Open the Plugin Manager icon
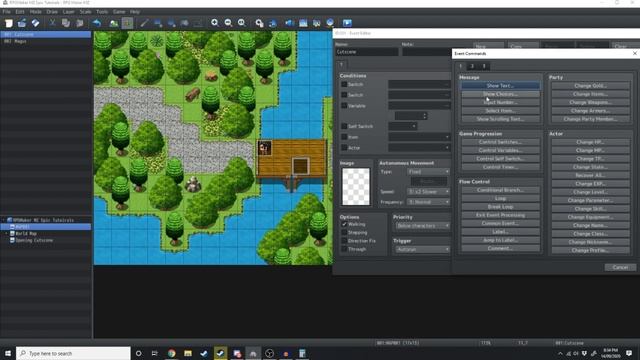This screenshot has width=640, height=360. 273,23
